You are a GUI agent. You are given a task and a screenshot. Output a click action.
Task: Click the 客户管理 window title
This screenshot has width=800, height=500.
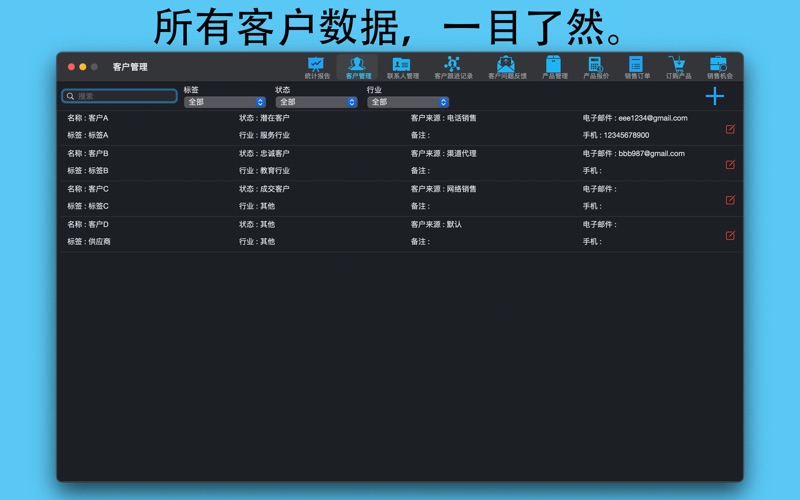(x=130, y=67)
